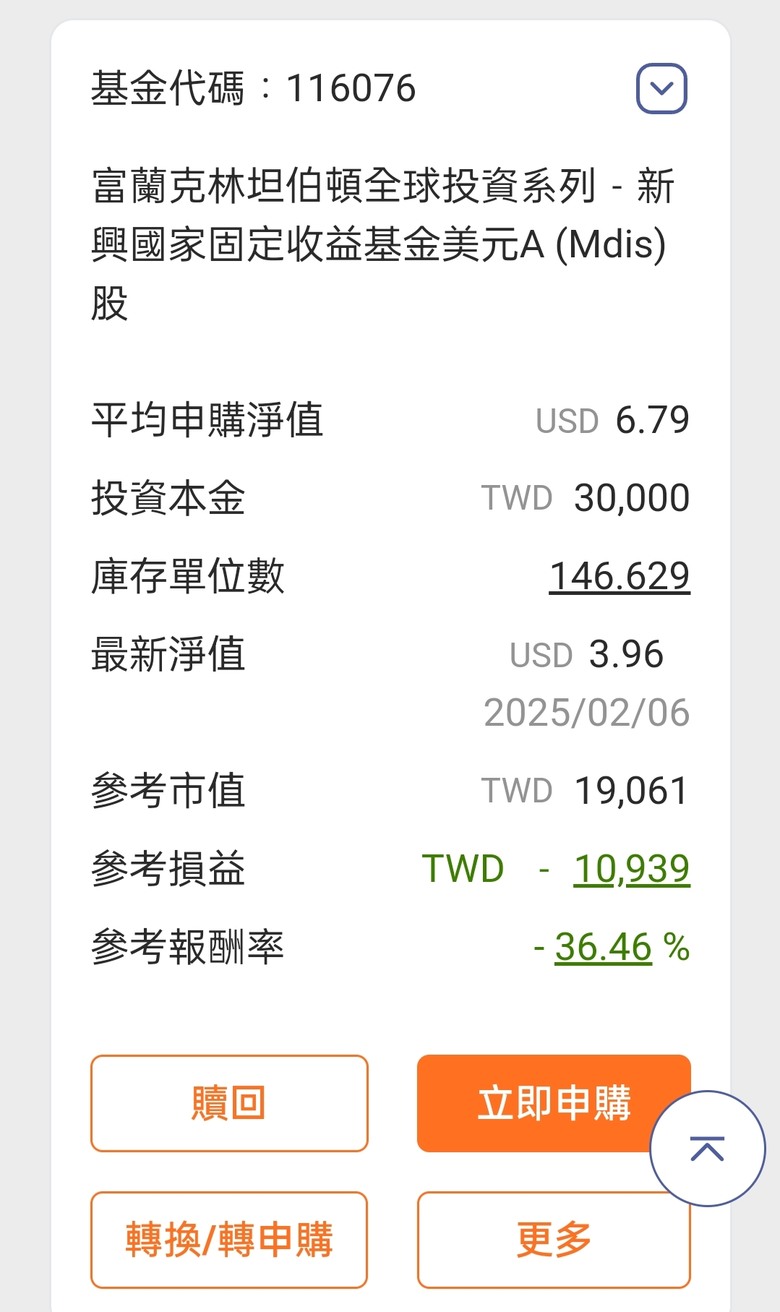Tap the 參考損益 label
Viewport: 780px width, 1312px height.
(168, 869)
